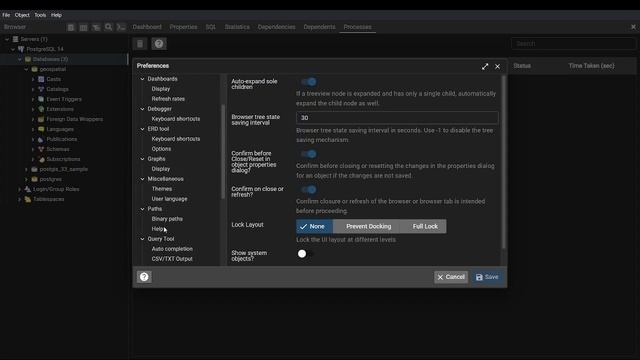
Task: Select CSV/TXT Output preference item
Action: tap(172, 259)
